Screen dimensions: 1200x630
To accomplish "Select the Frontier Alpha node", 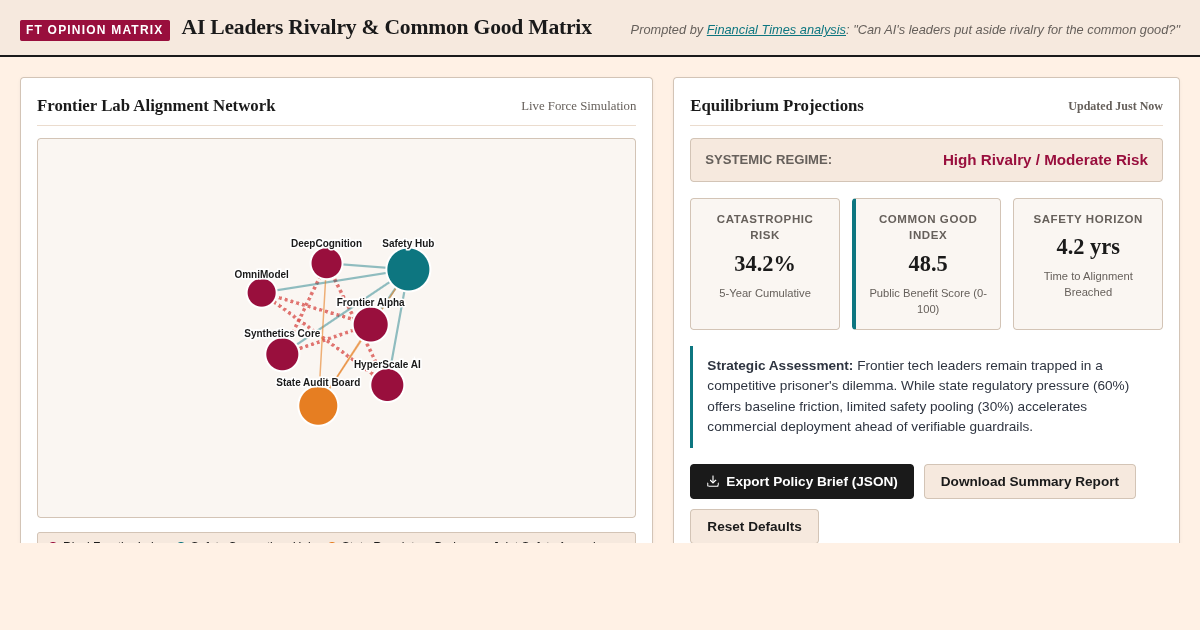I will tap(370, 324).
